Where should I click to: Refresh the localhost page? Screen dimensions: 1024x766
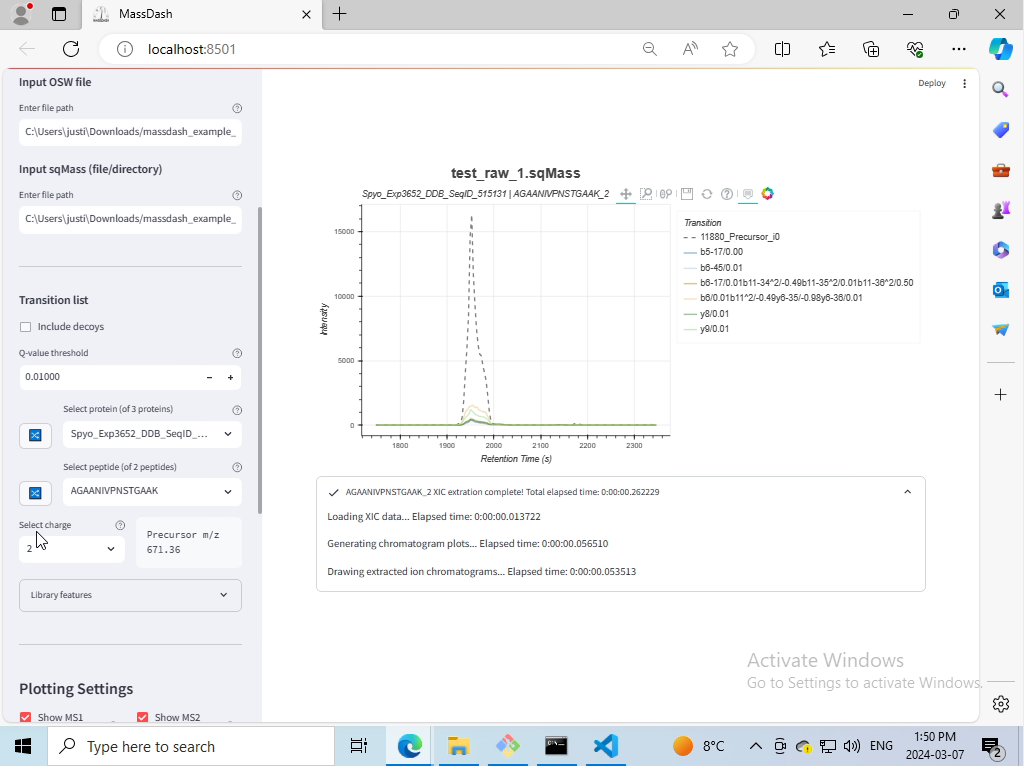[x=71, y=49]
